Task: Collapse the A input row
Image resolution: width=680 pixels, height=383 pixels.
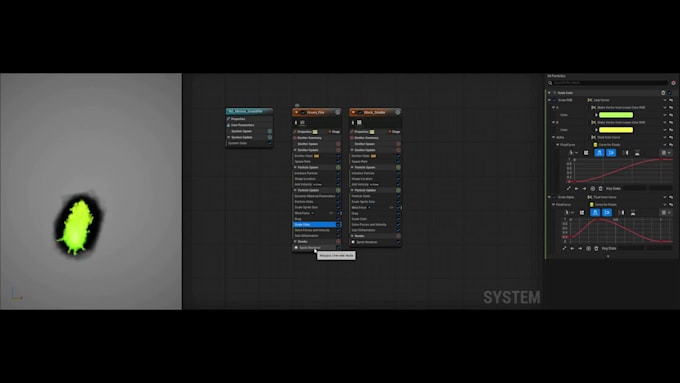Action: [553, 108]
